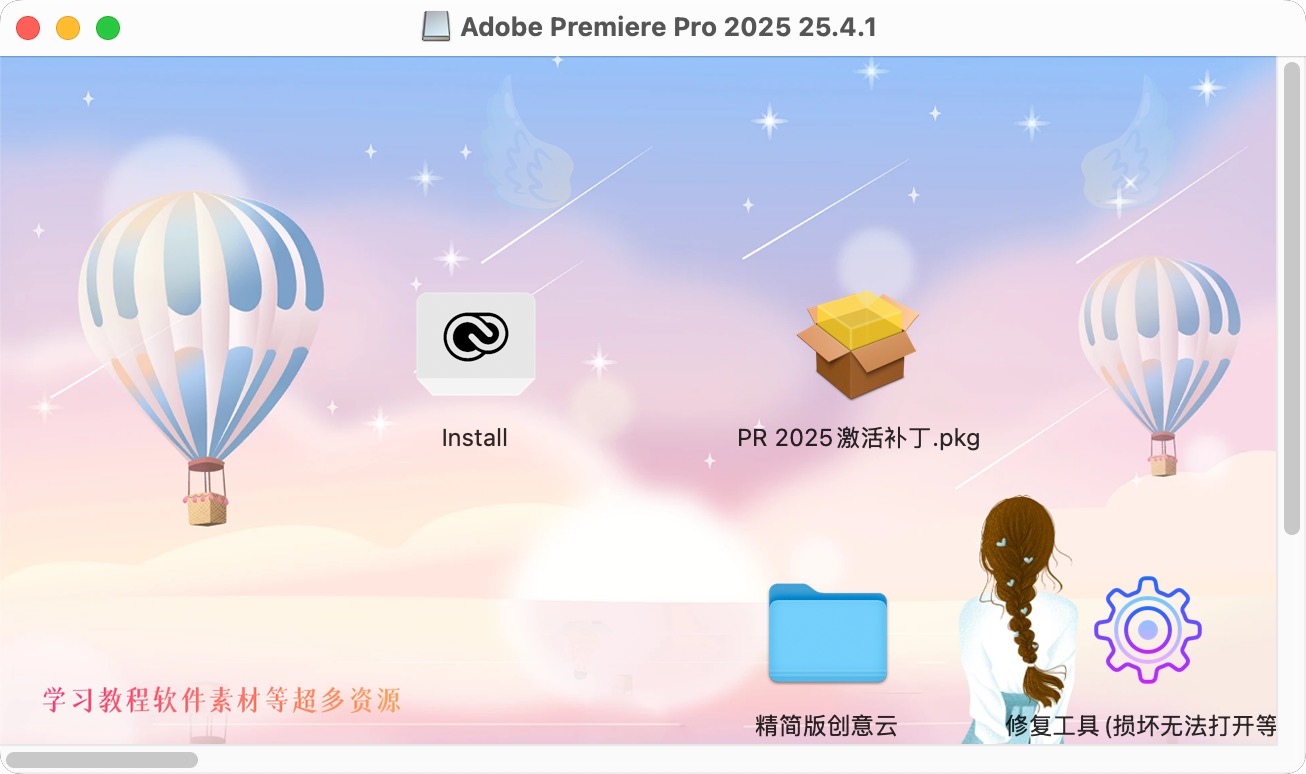Select the 精简版创意云 blue folder icon

pos(827,633)
